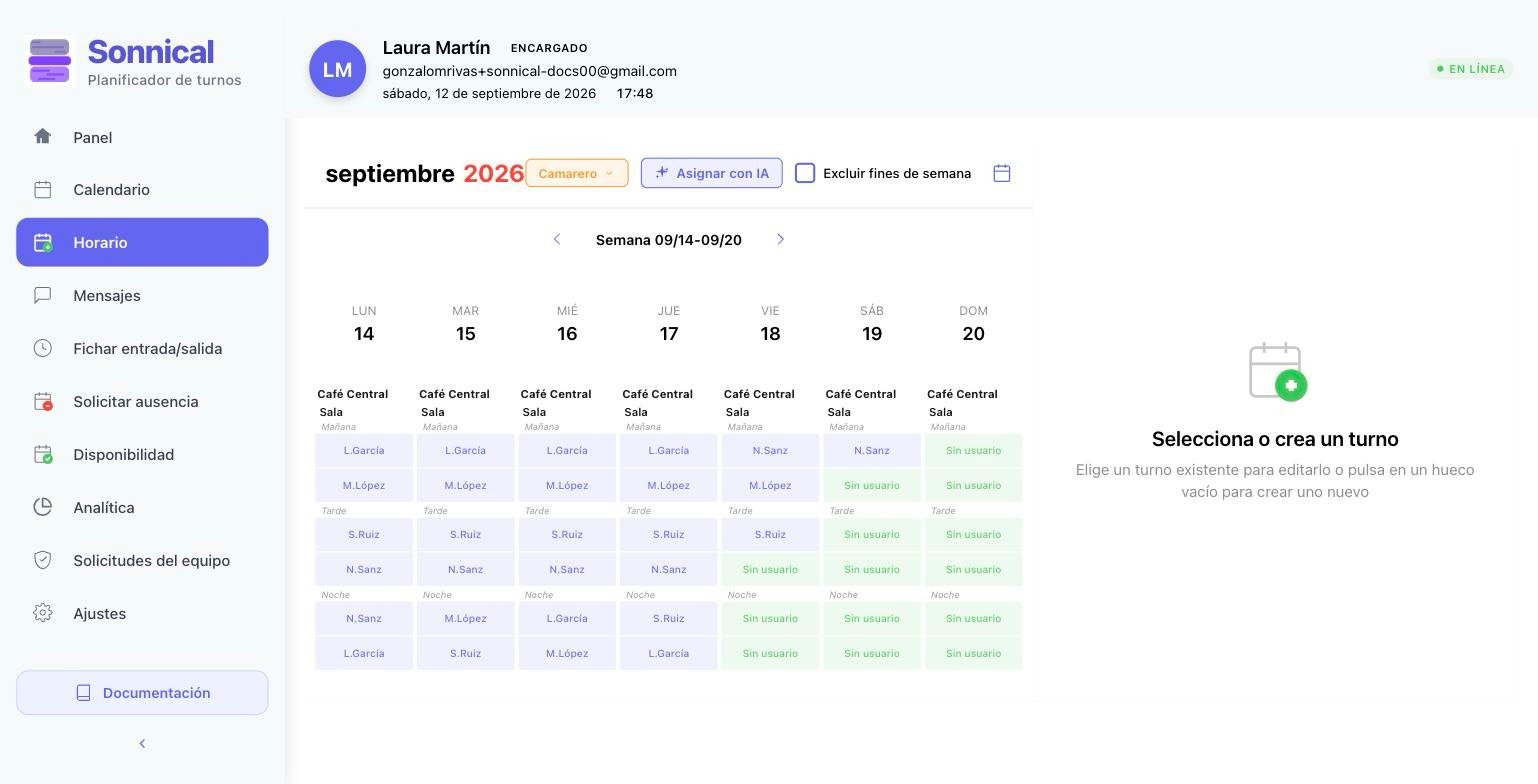Go to next week with right arrow
The height and width of the screenshot is (784, 1538).
point(781,239)
